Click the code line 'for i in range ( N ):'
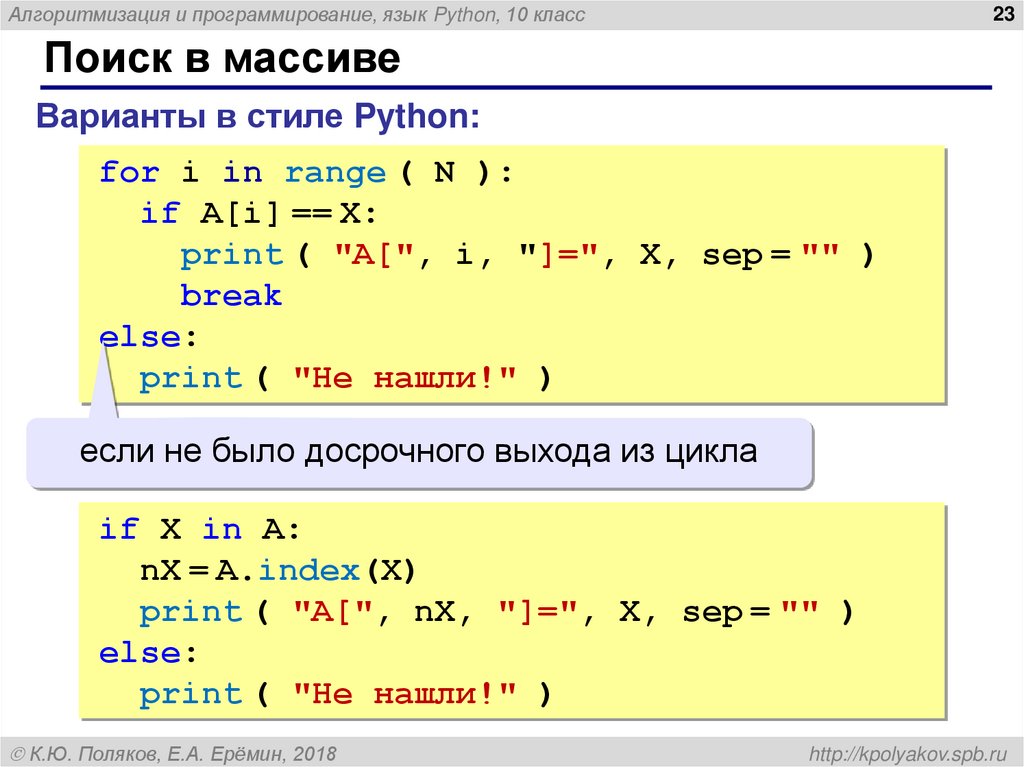Viewport: 1024px width, 767px height. pos(306,173)
